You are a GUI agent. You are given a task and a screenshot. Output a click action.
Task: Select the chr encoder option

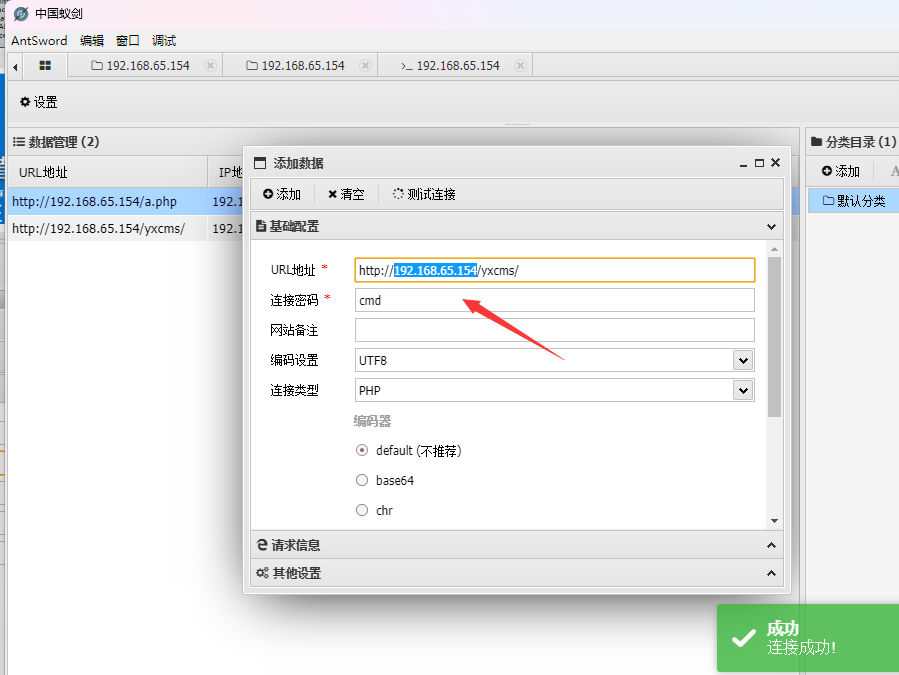[362, 510]
